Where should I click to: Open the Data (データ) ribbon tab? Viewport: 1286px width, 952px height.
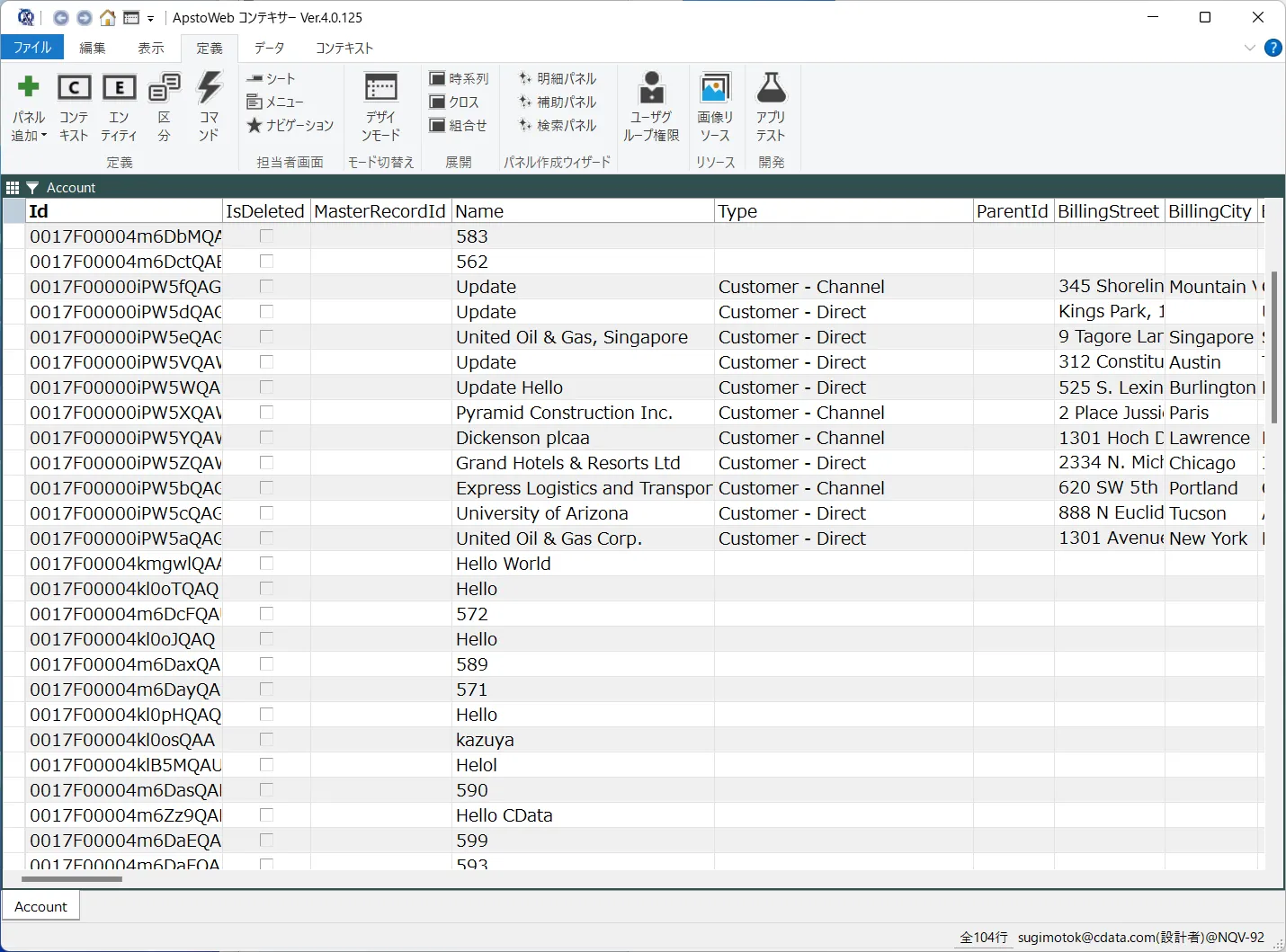click(269, 48)
